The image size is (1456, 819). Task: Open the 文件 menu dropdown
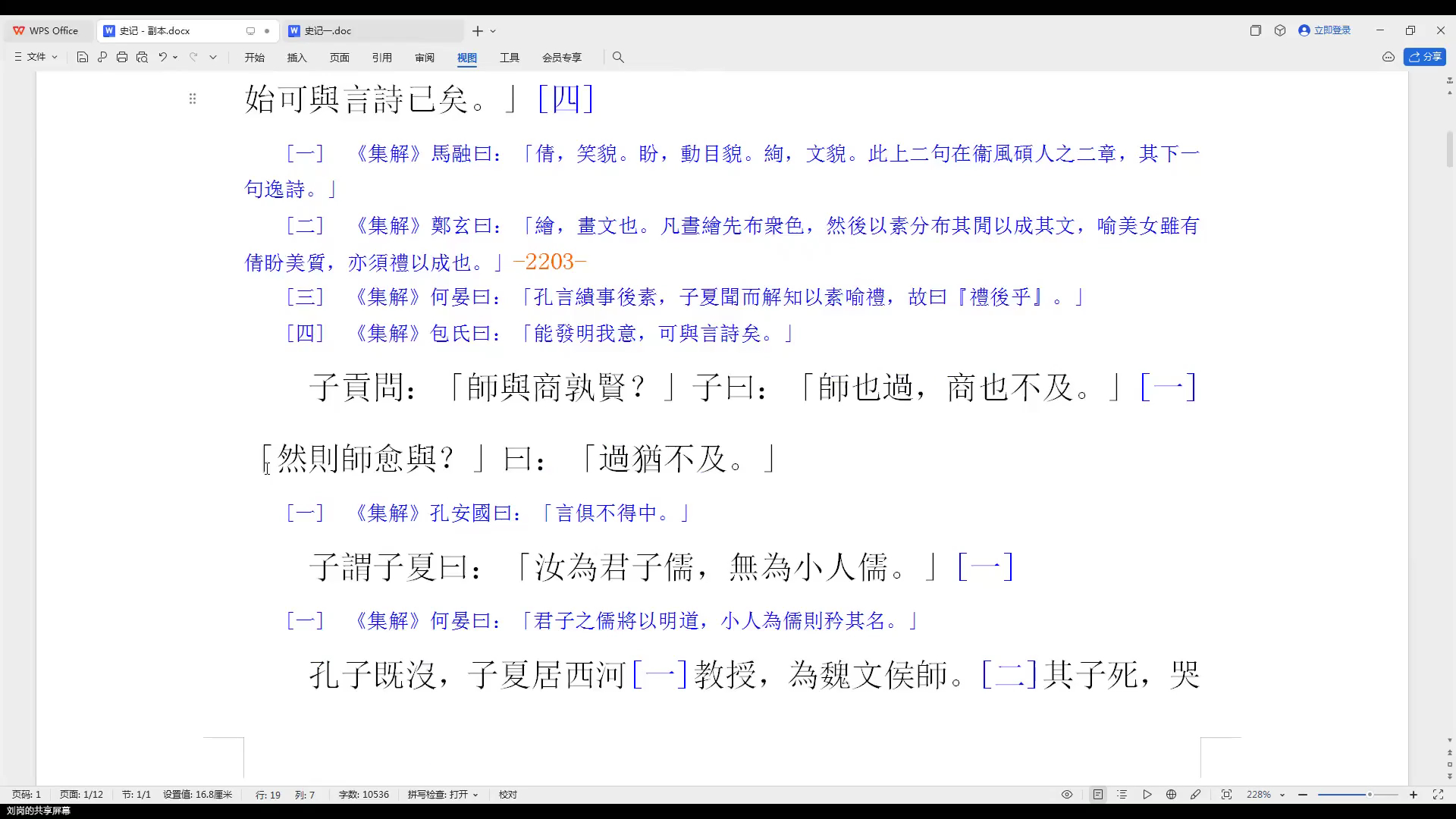[x=36, y=57]
